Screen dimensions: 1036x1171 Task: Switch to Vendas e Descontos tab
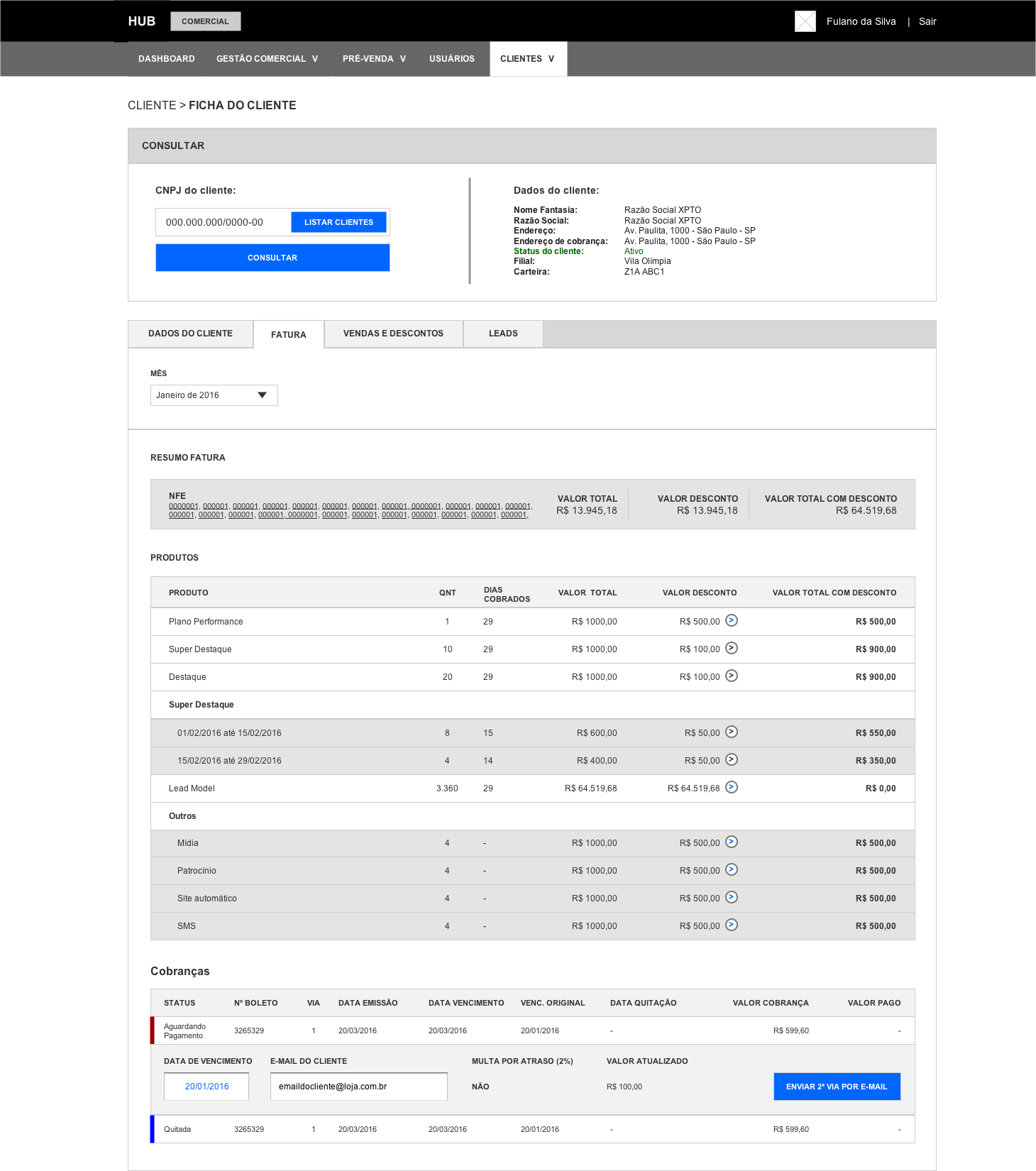(393, 334)
